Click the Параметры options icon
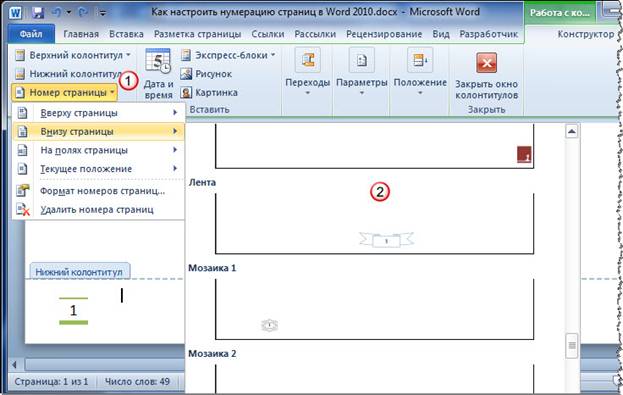 (362, 60)
